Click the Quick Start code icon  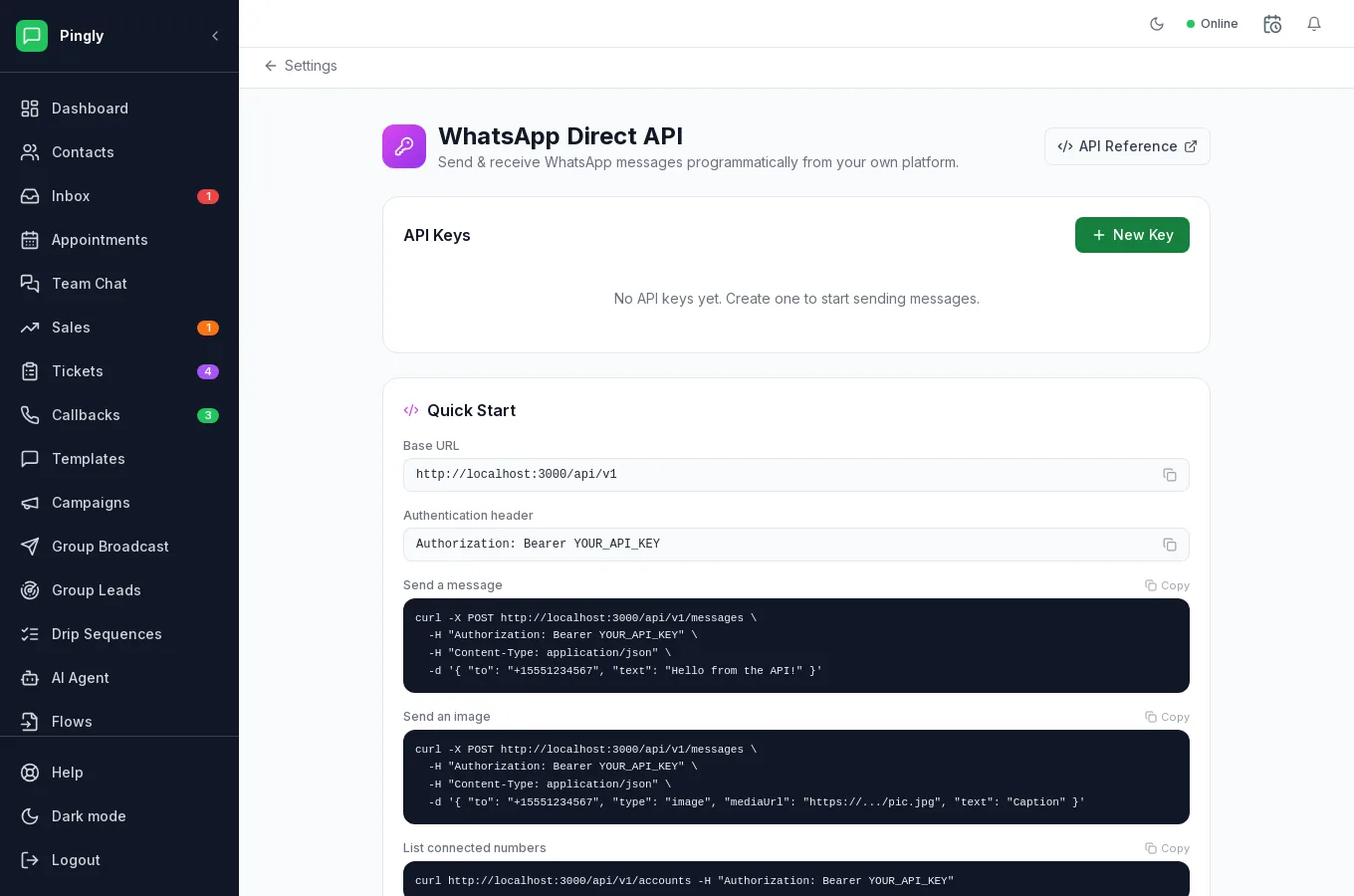coord(411,410)
